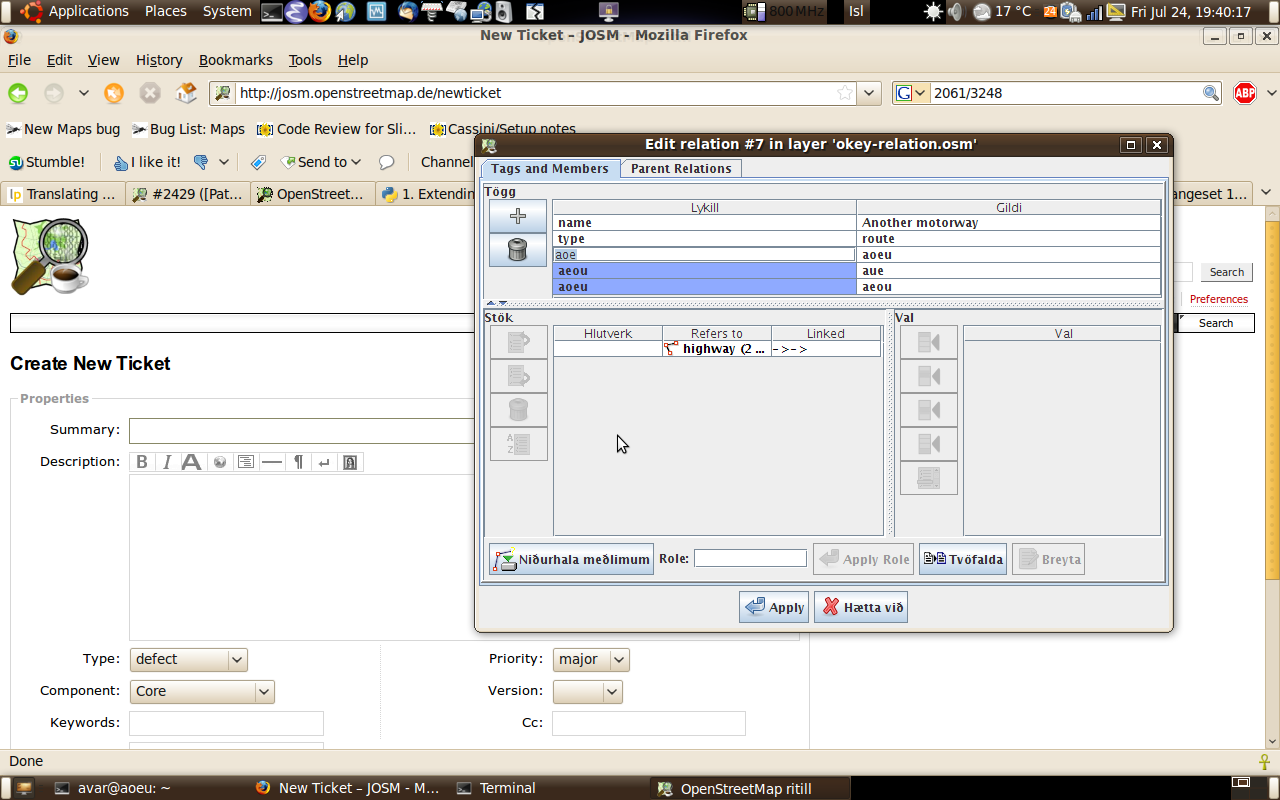Image resolution: width=1280 pixels, height=800 pixels.
Task: Click the Tvöfalda button
Action: (x=962, y=559)
